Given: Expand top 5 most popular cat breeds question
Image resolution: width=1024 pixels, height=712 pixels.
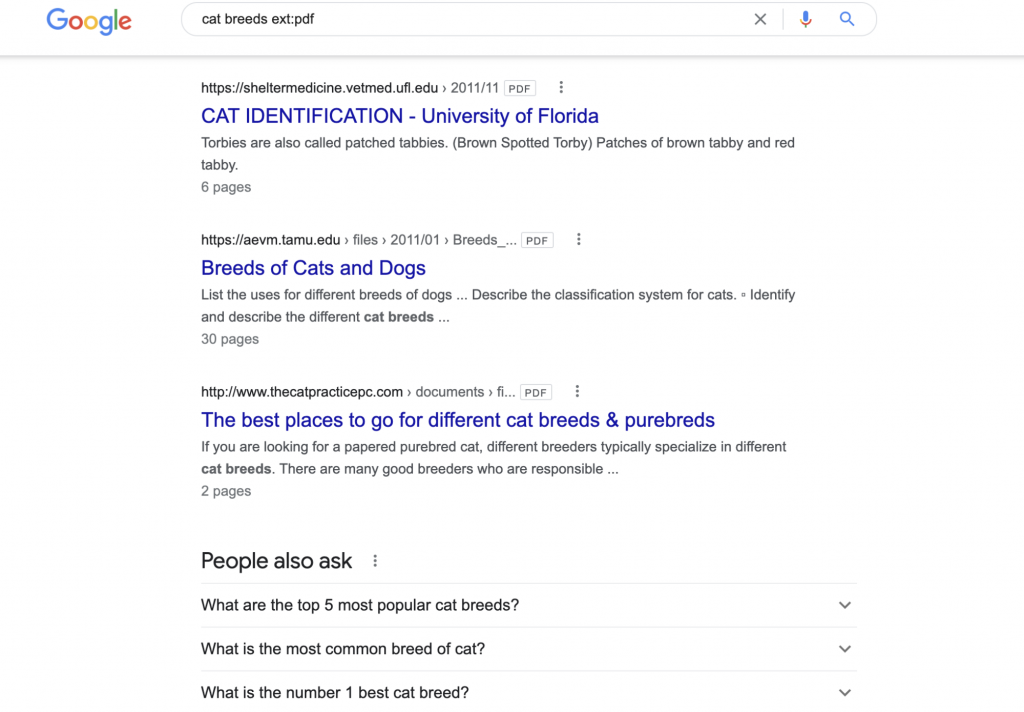Looking at the screenshot, I should 529,606.
